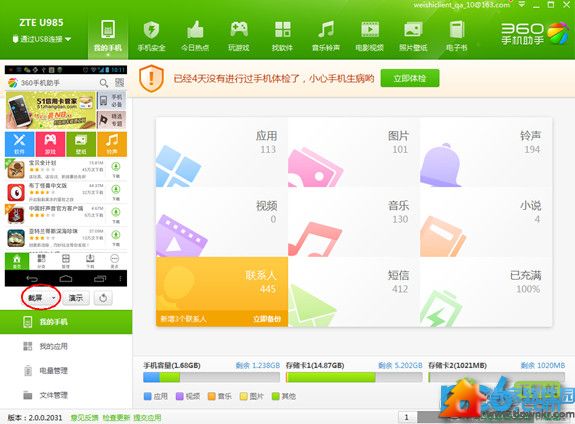Tap the Android back button in phone mirror
The width and height of the screenshot is (575, 424).
point(32,279)
